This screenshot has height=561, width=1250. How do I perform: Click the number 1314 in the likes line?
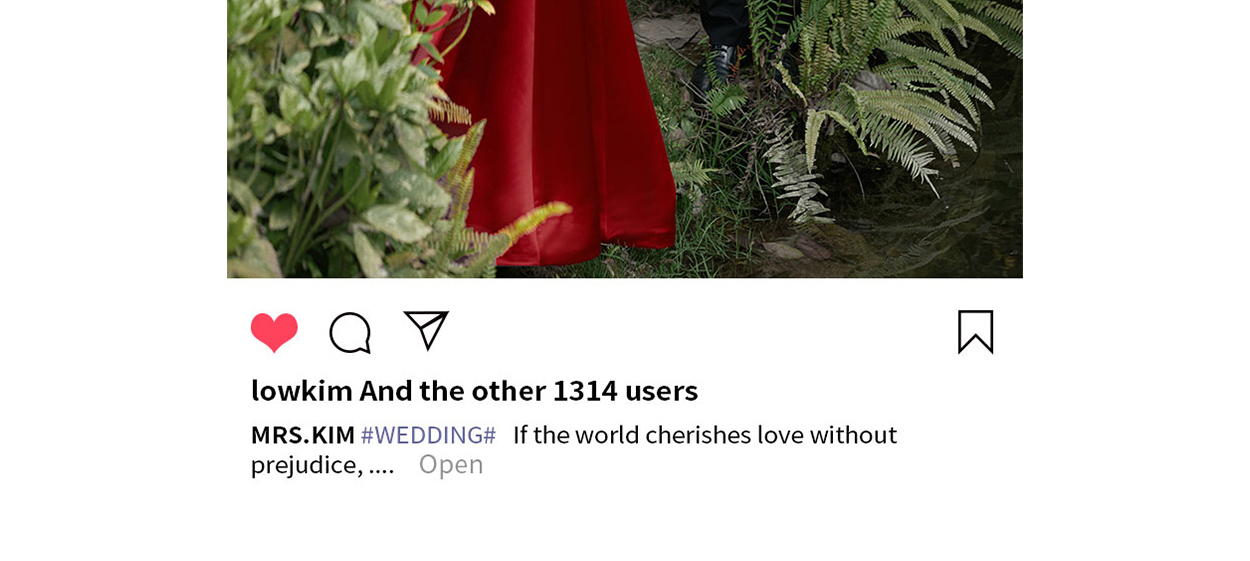pos(585,390)
